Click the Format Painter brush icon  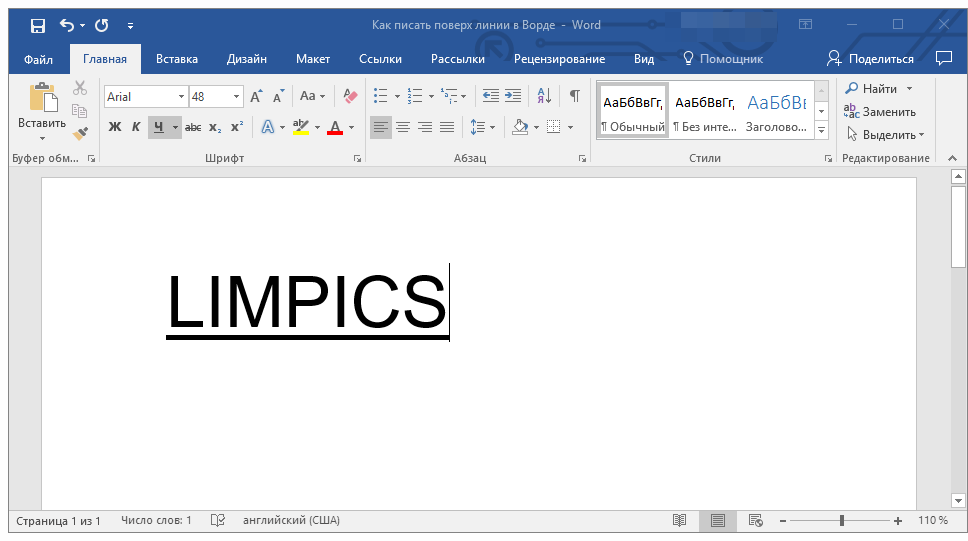click(x=80, y=133)
